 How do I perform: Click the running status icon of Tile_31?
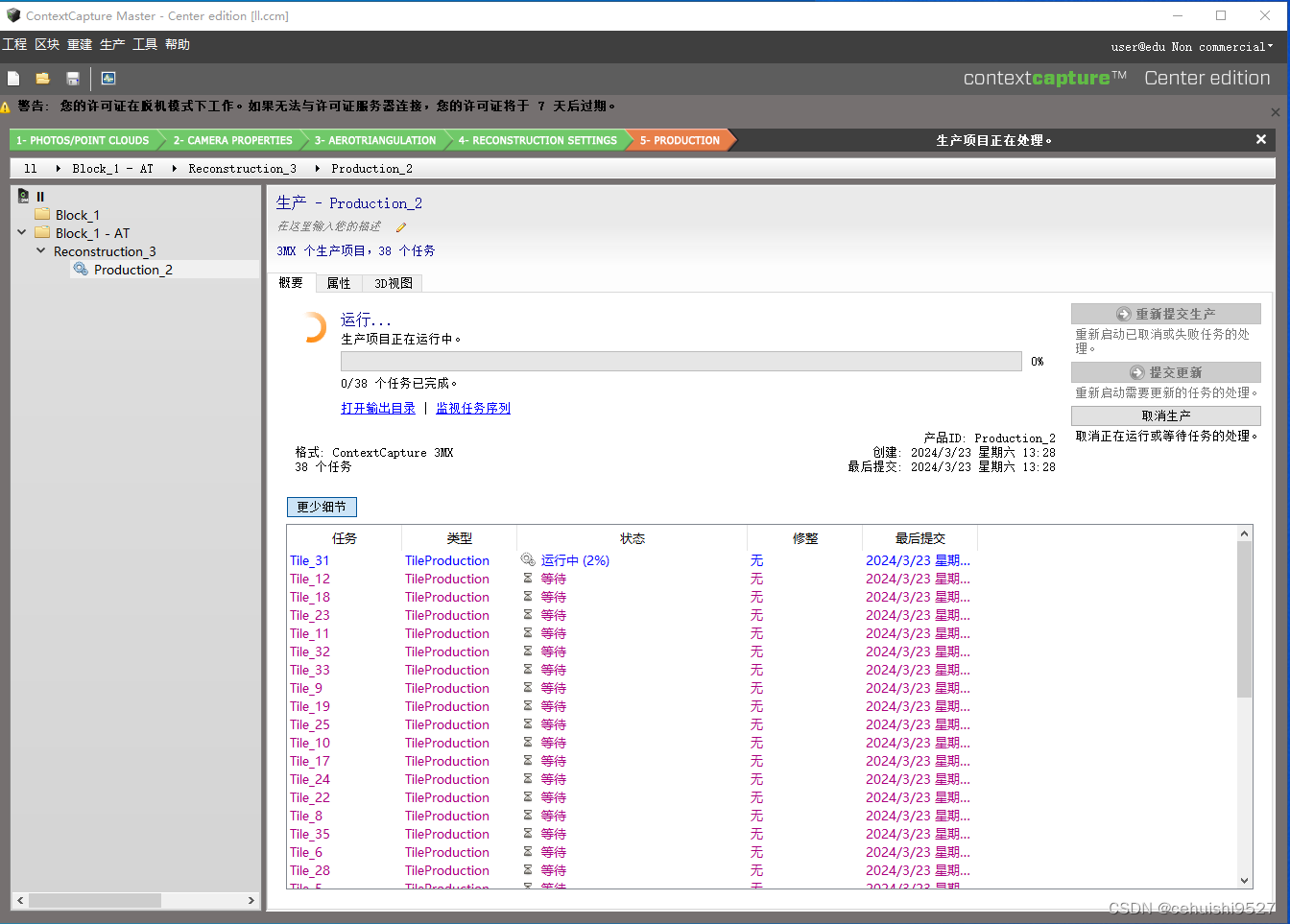[x=528, y=560]
